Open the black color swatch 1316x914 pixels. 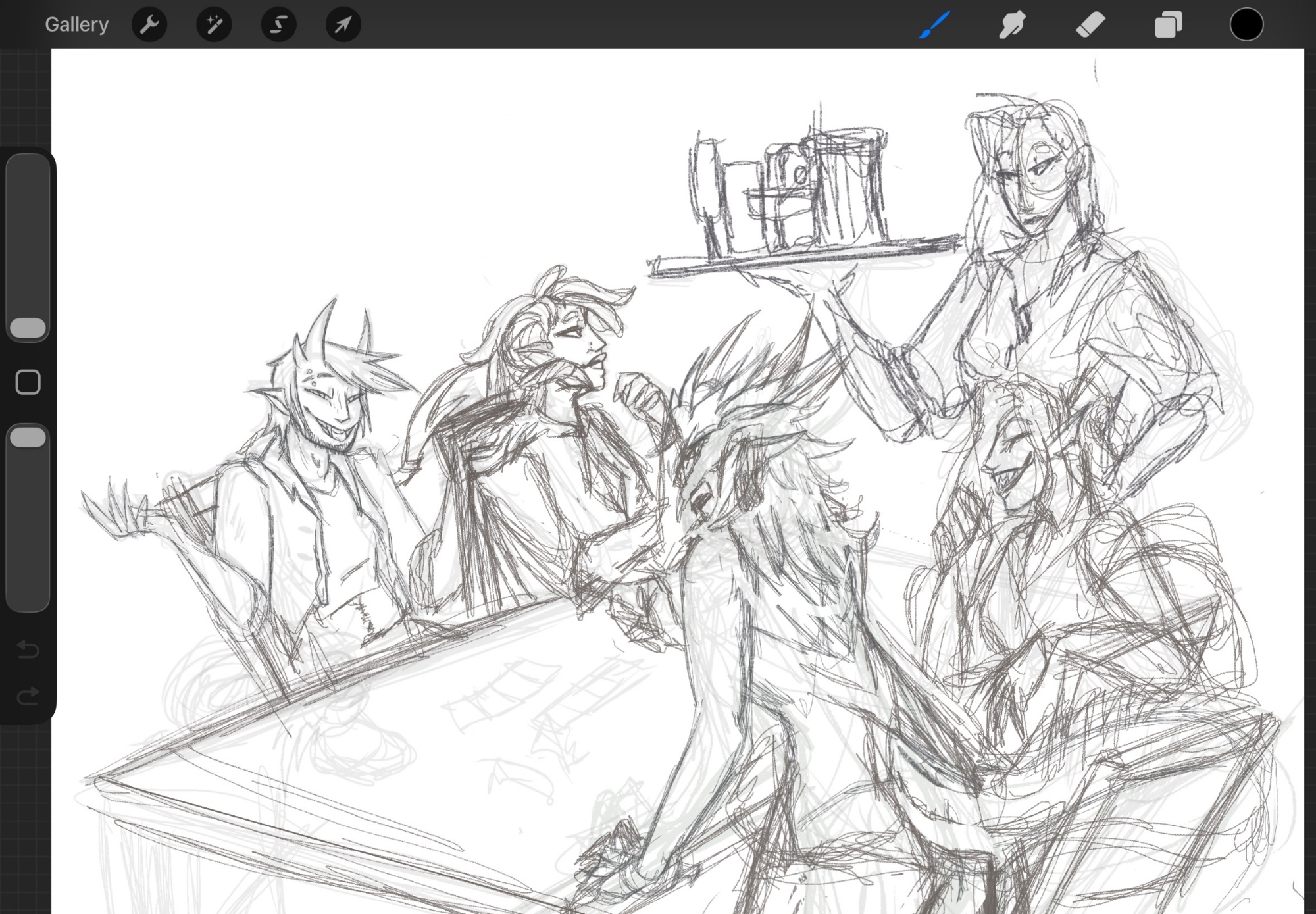click(x=1246, y=25)
